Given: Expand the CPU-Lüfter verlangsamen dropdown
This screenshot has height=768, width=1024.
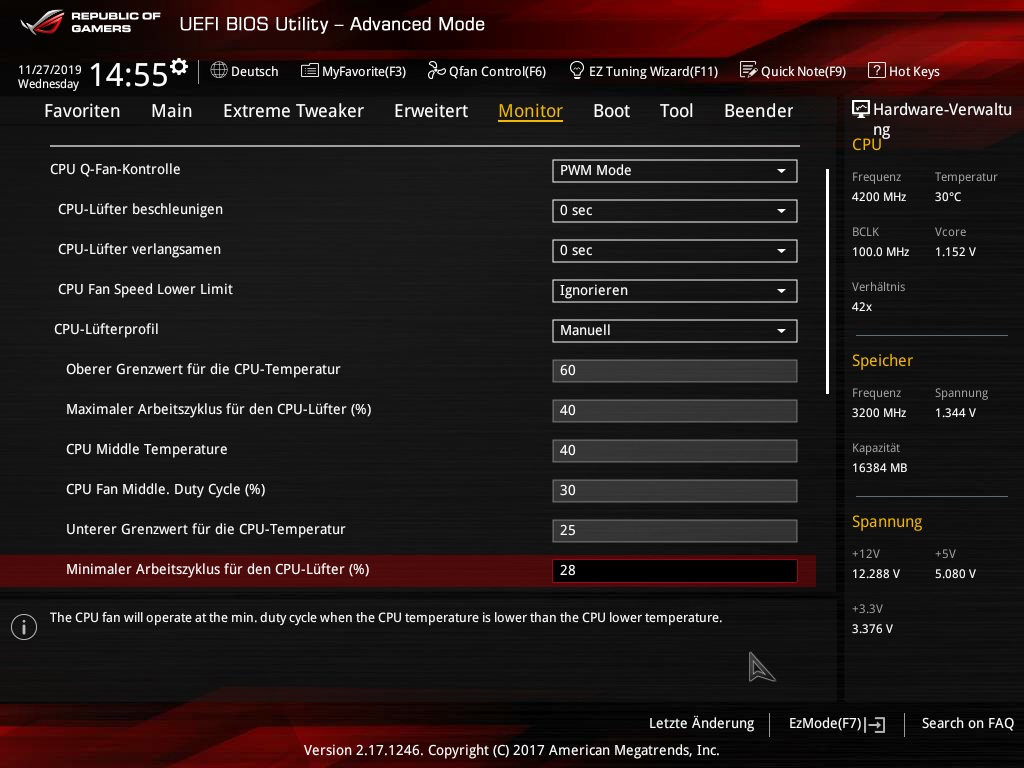Looking at the screenshot, I should 675,250.
